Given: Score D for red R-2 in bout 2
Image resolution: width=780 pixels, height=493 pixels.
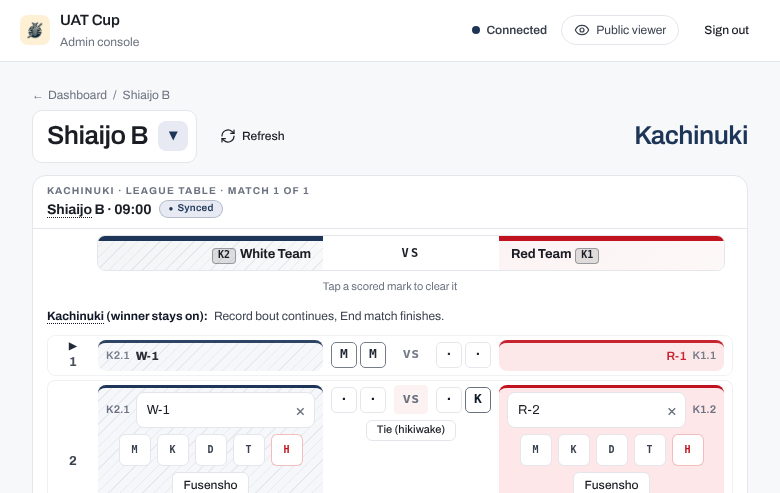Looking at the screenshot, I should tap(611, 450).
